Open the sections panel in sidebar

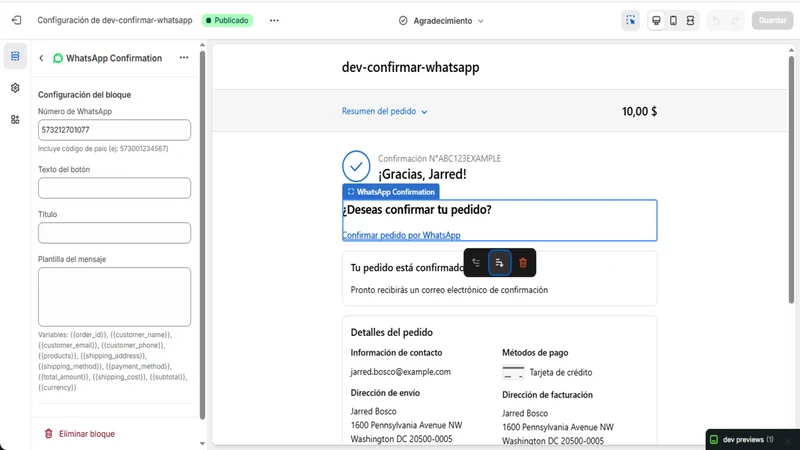click(15, 56)
